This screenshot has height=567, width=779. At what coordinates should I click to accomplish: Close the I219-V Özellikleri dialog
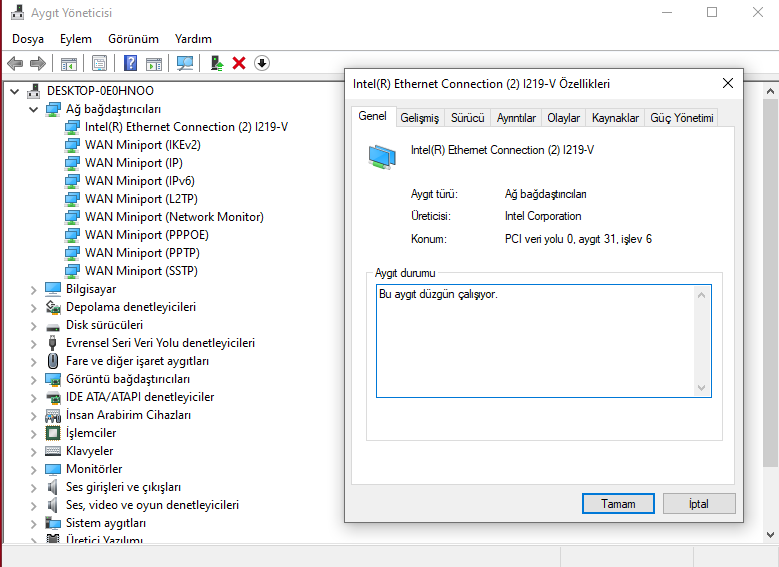(x=728, y=83)
